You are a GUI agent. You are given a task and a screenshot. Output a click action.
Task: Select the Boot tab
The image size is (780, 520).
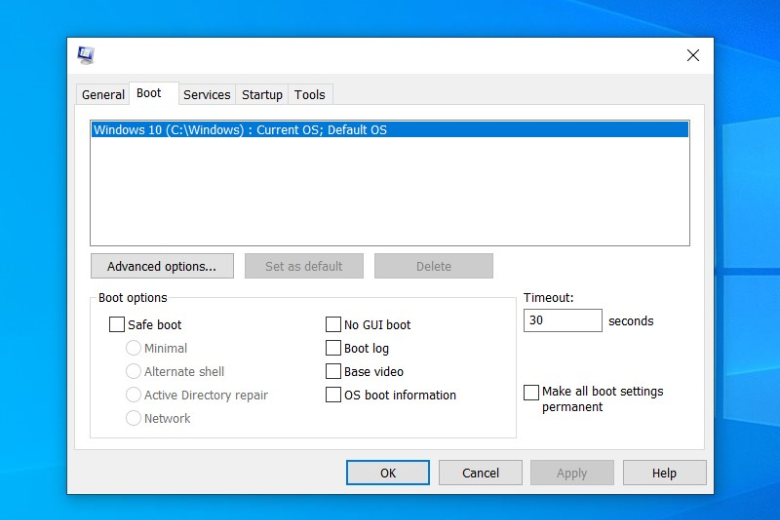point(149,93)
